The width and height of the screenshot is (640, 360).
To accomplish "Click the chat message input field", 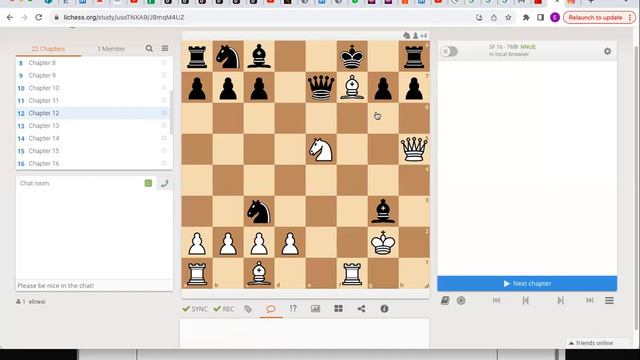I will coord(94,285).
